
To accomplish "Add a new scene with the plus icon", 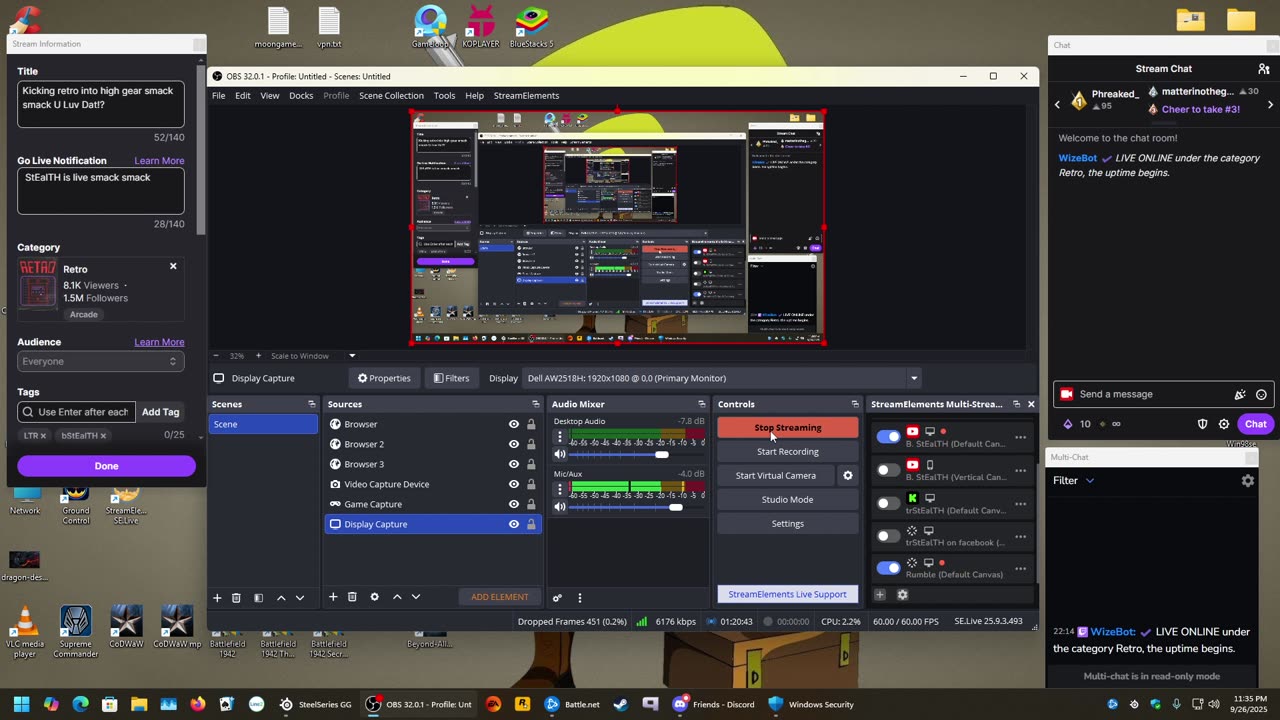I will pos(217,597).
